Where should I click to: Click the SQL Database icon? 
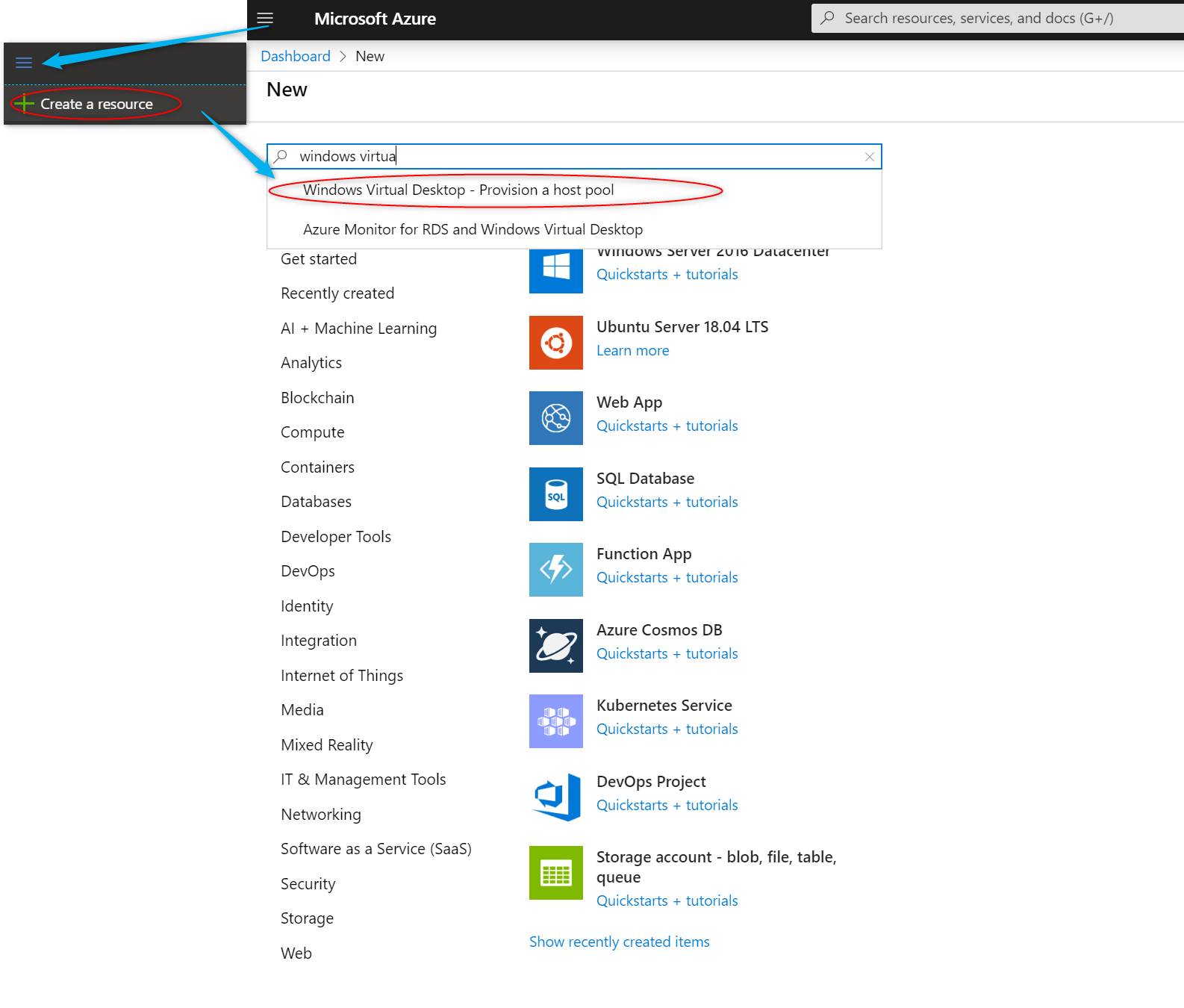pos(556,494)
